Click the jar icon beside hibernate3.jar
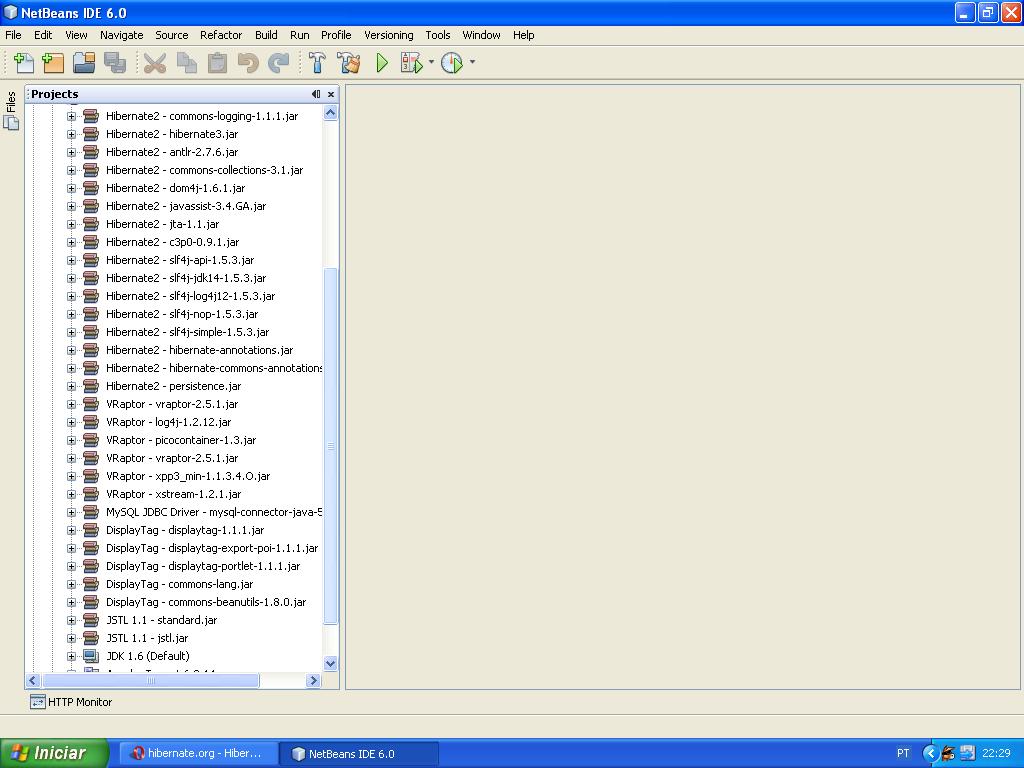Viewport: 1024px width, 768px height. coord(91,134)
